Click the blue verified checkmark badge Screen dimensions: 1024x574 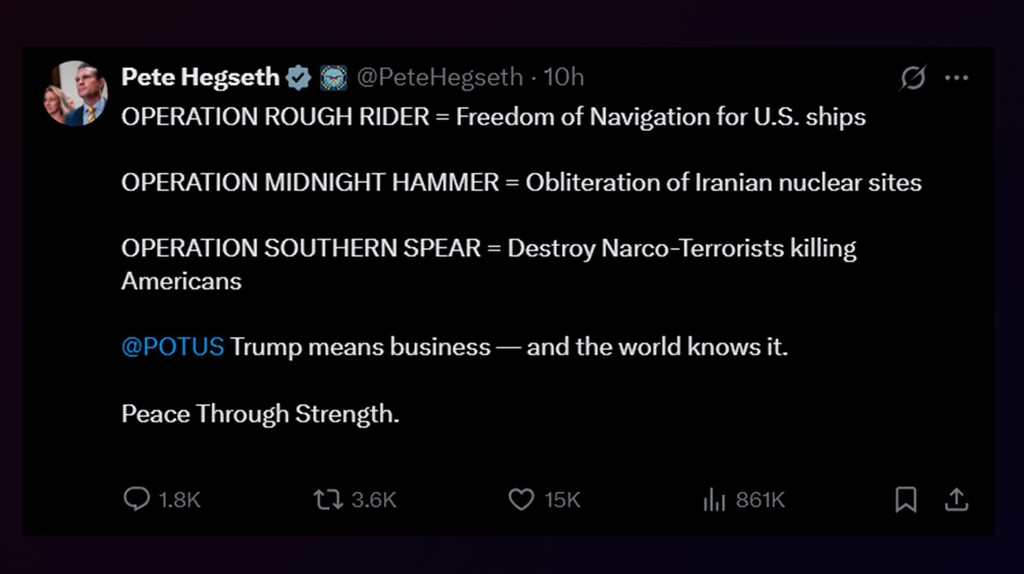[299, 77]
